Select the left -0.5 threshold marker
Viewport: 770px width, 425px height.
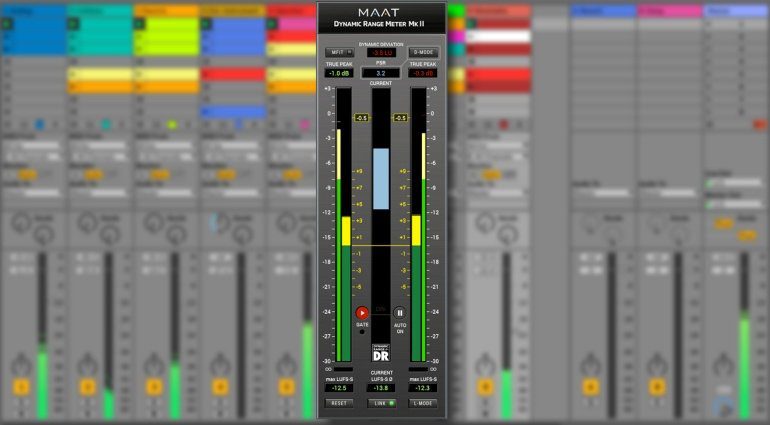pos(360,118)
